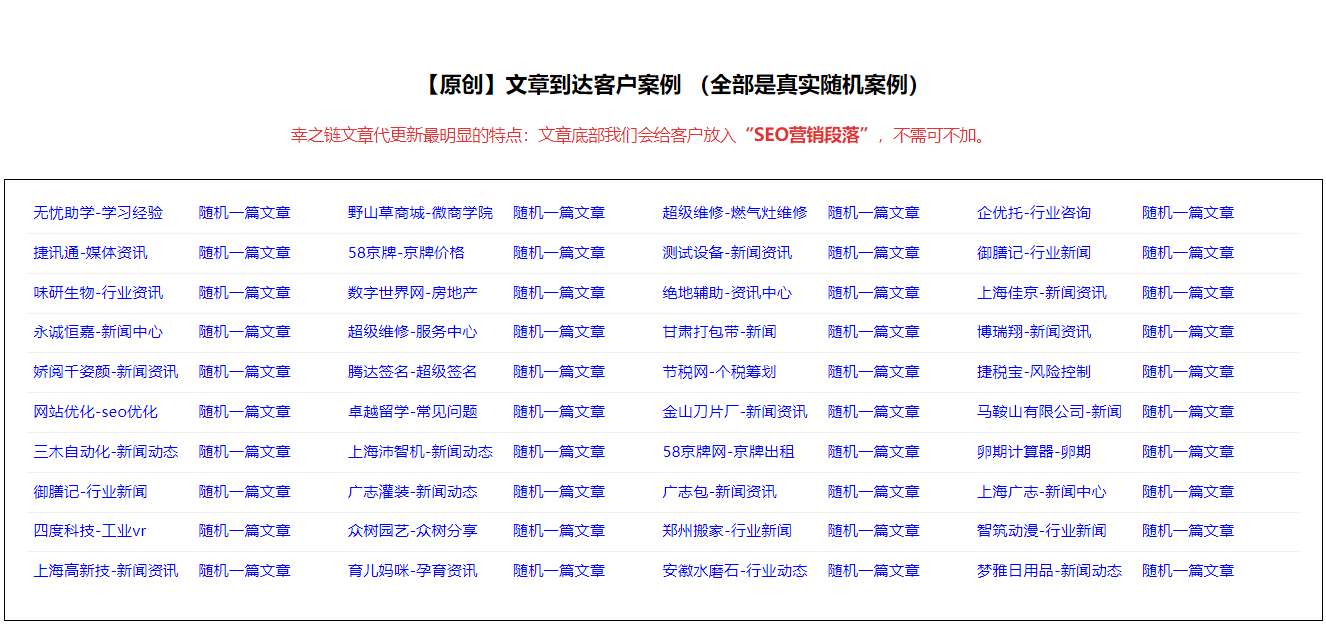Click 随机一篇文章 next to 无忧助学-学习经验
This screenshot has width=1326, height=625.
click(x=245, y=213)
